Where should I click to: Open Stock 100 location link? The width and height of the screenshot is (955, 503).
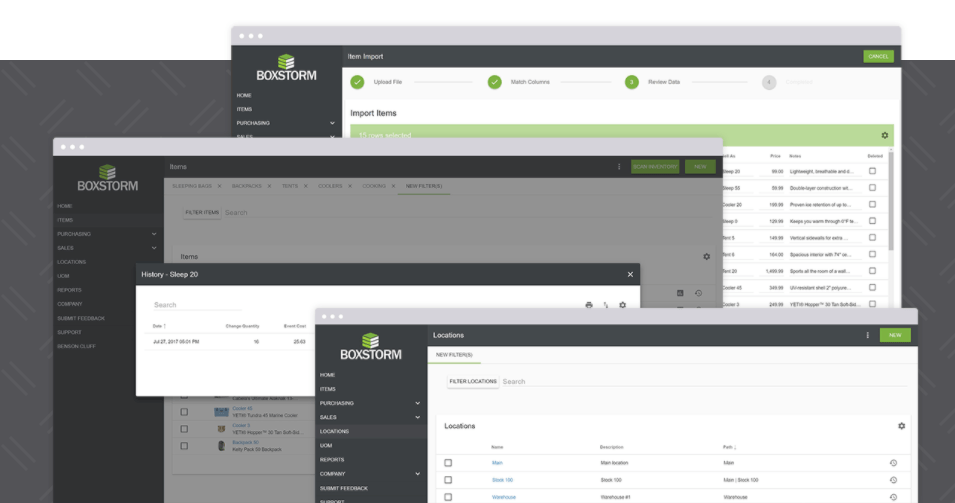point(502,480)
